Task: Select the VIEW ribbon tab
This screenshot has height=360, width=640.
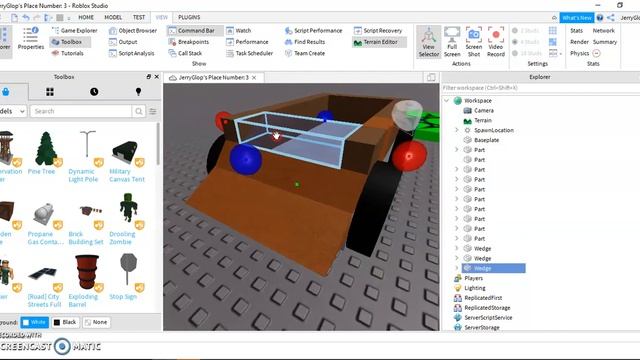Action: tap(162, 18)
